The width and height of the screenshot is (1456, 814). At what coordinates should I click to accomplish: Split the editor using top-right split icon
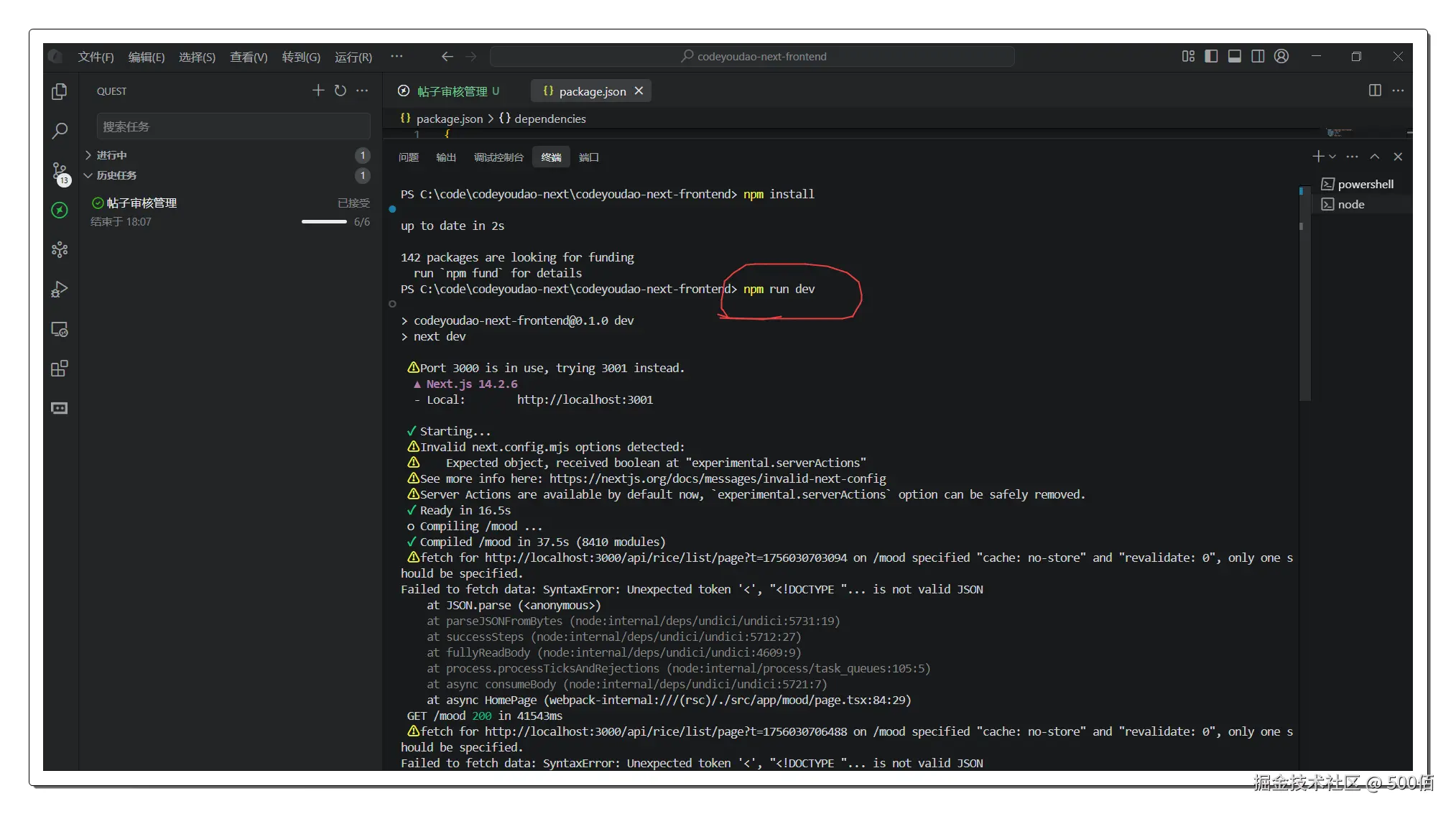(1375, 91)
